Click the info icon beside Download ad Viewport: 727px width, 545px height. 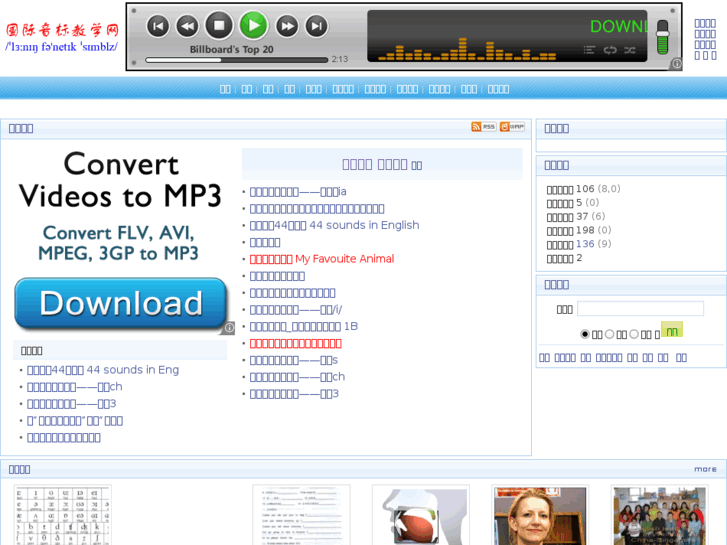229,328
